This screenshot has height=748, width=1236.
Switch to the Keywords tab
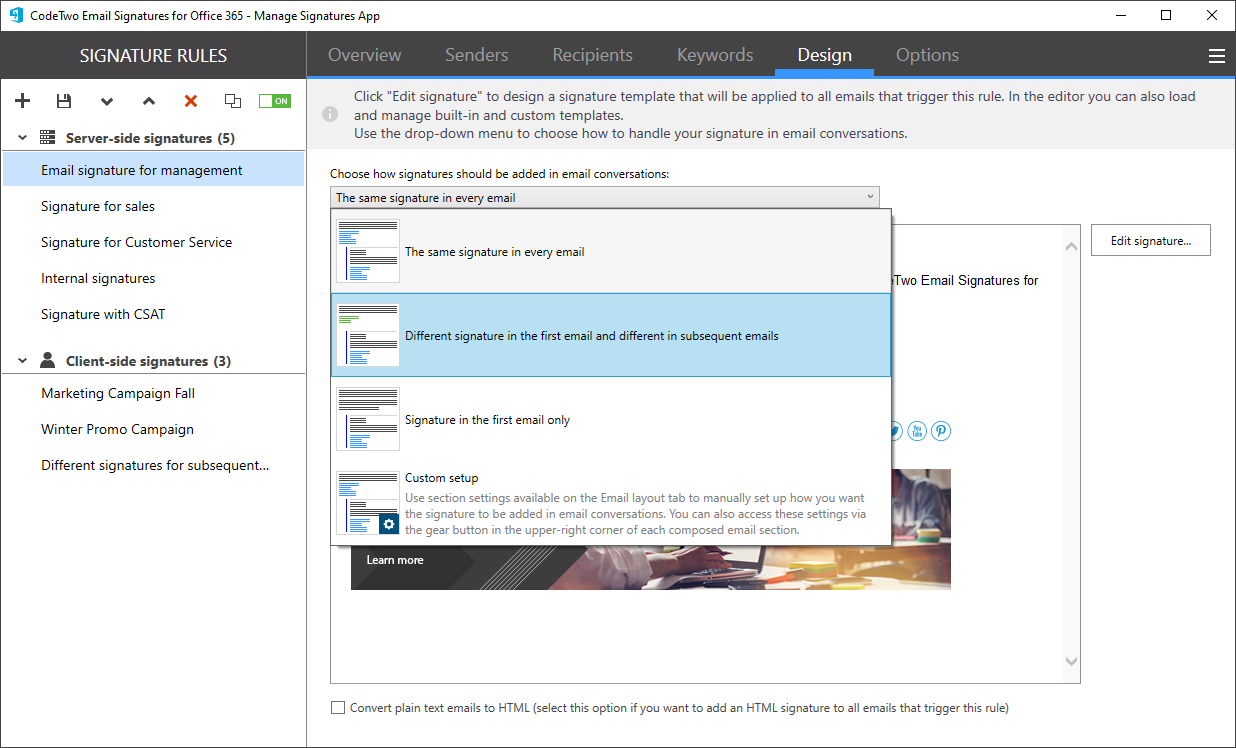[x=714, y=55]
